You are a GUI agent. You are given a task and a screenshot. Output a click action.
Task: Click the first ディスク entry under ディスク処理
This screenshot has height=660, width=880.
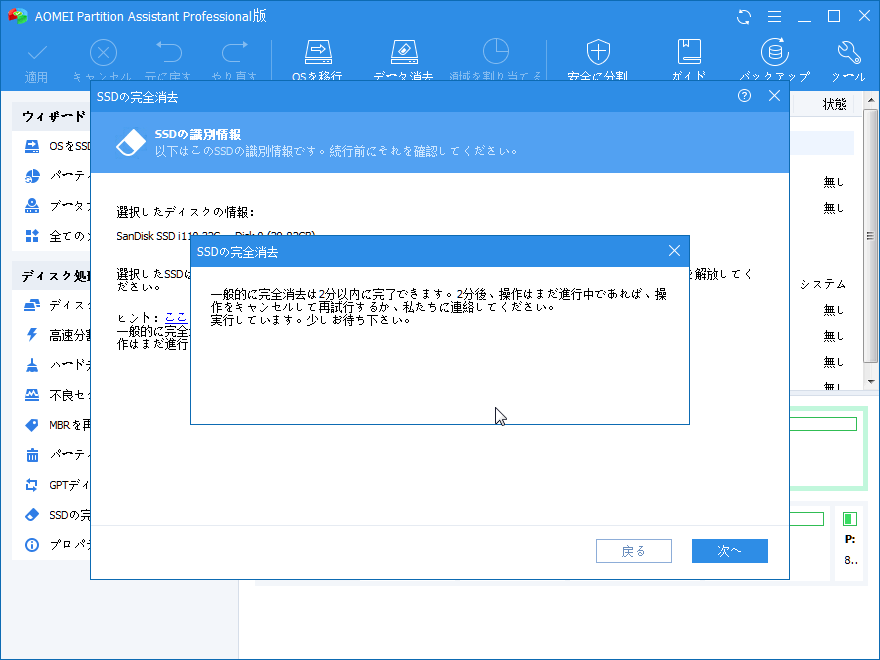point(57,305)
